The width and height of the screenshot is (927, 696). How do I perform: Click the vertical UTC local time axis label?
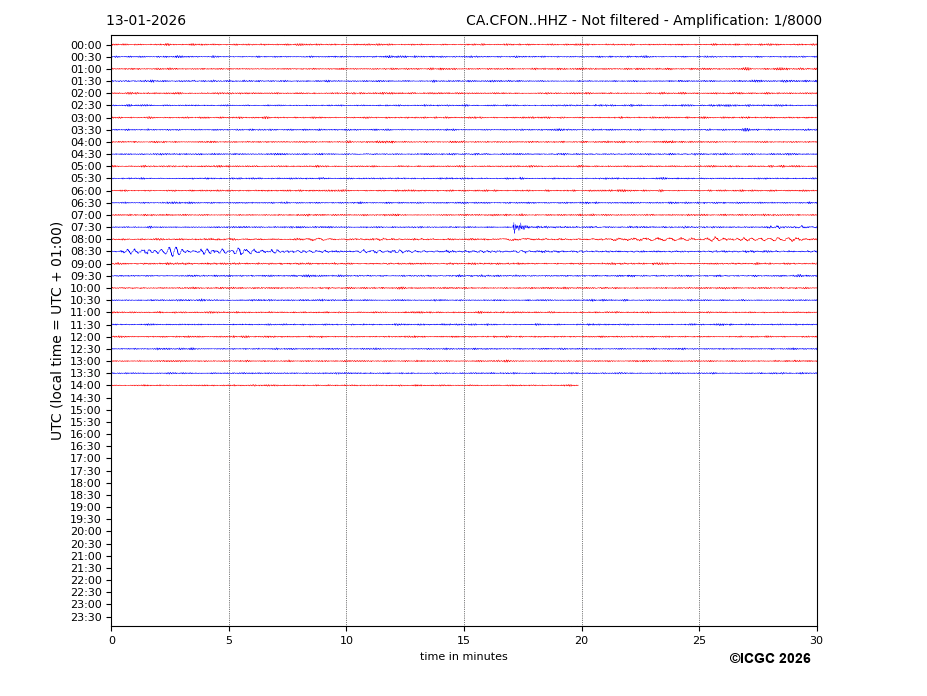tap(57, 331)
